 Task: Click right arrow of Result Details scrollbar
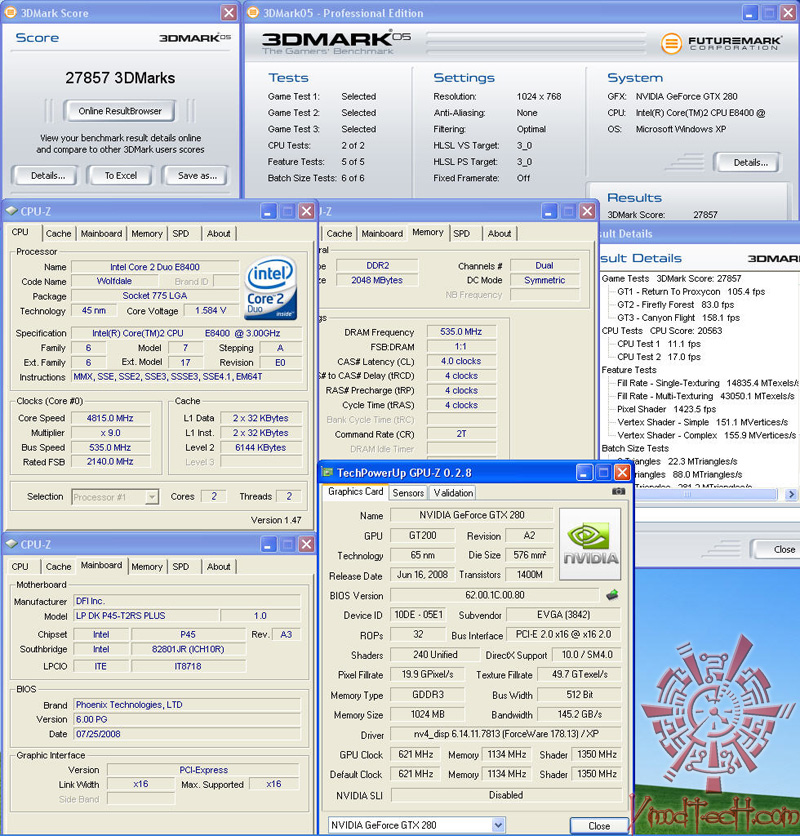791,494
